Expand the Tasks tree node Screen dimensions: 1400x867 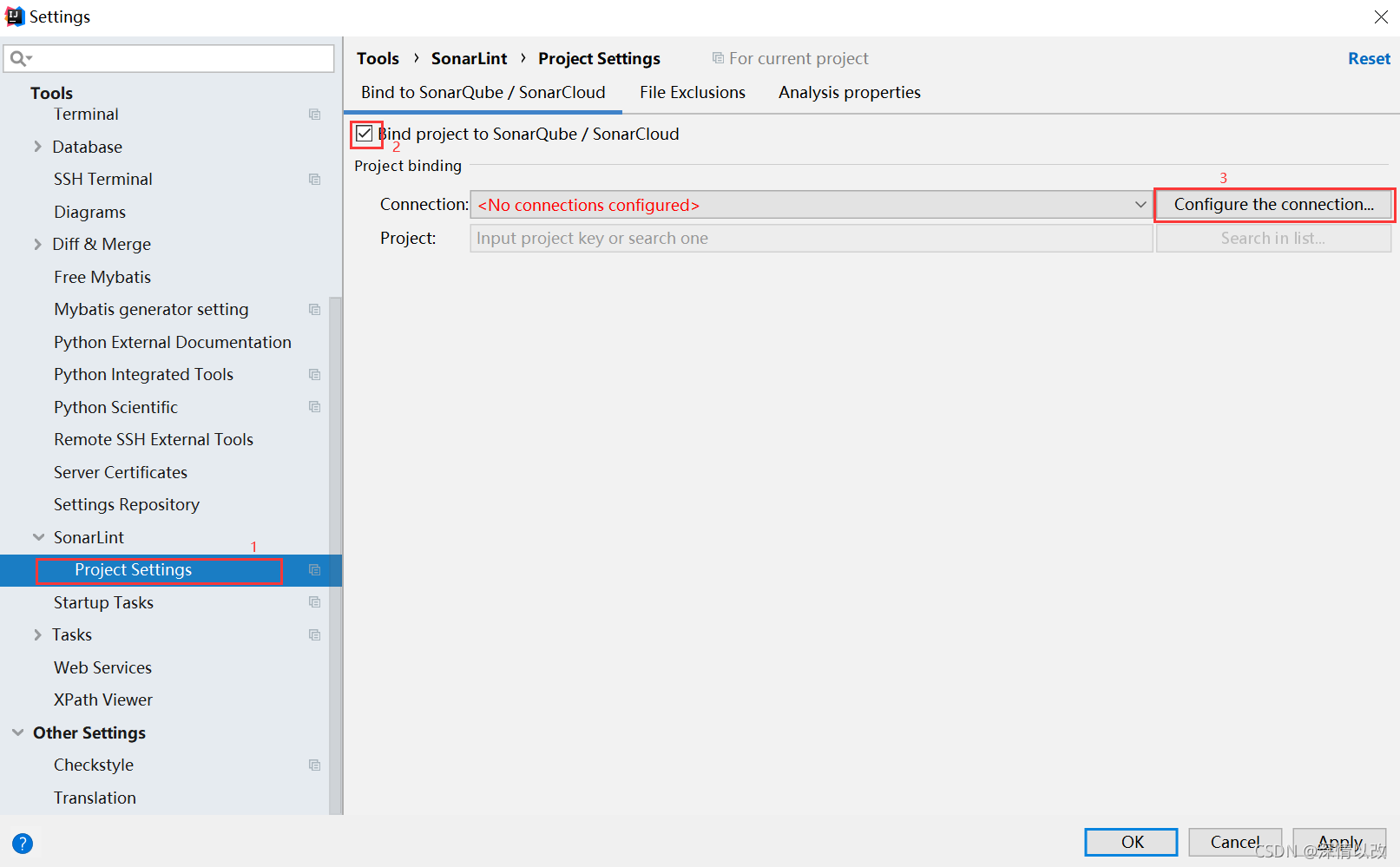(37, 635)
